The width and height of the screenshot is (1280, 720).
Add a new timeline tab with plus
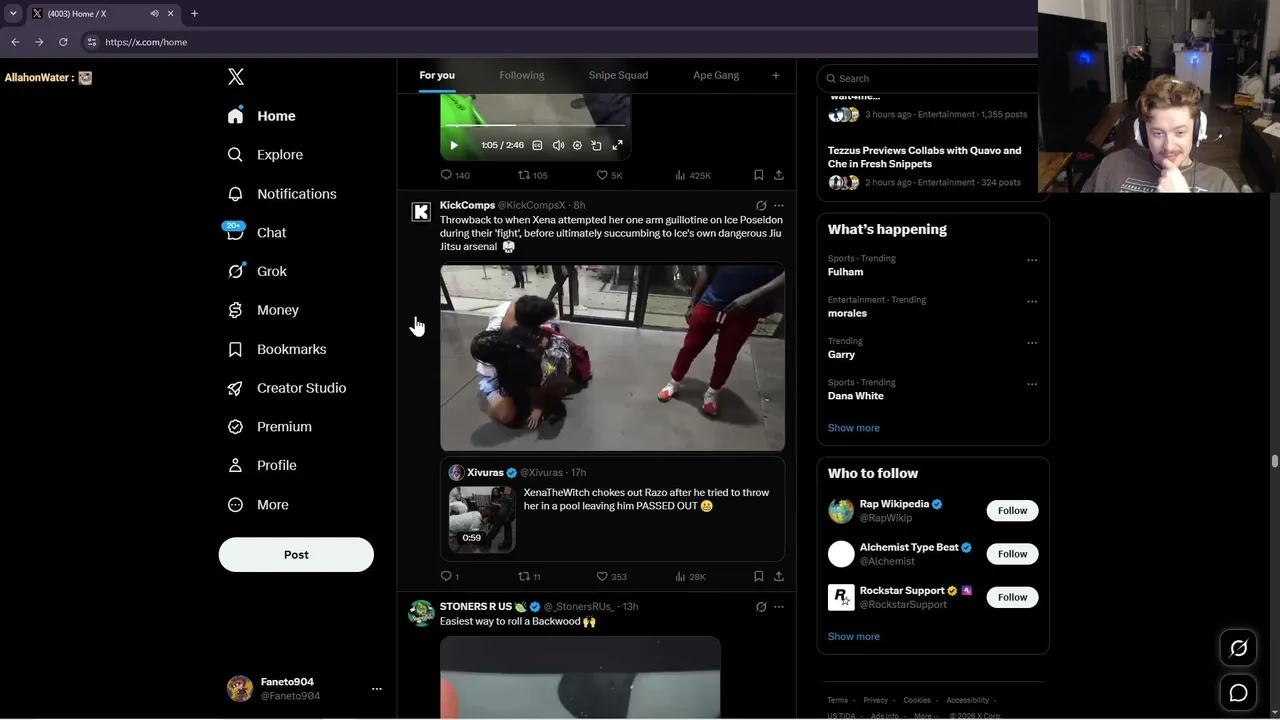tap(775, 76)
